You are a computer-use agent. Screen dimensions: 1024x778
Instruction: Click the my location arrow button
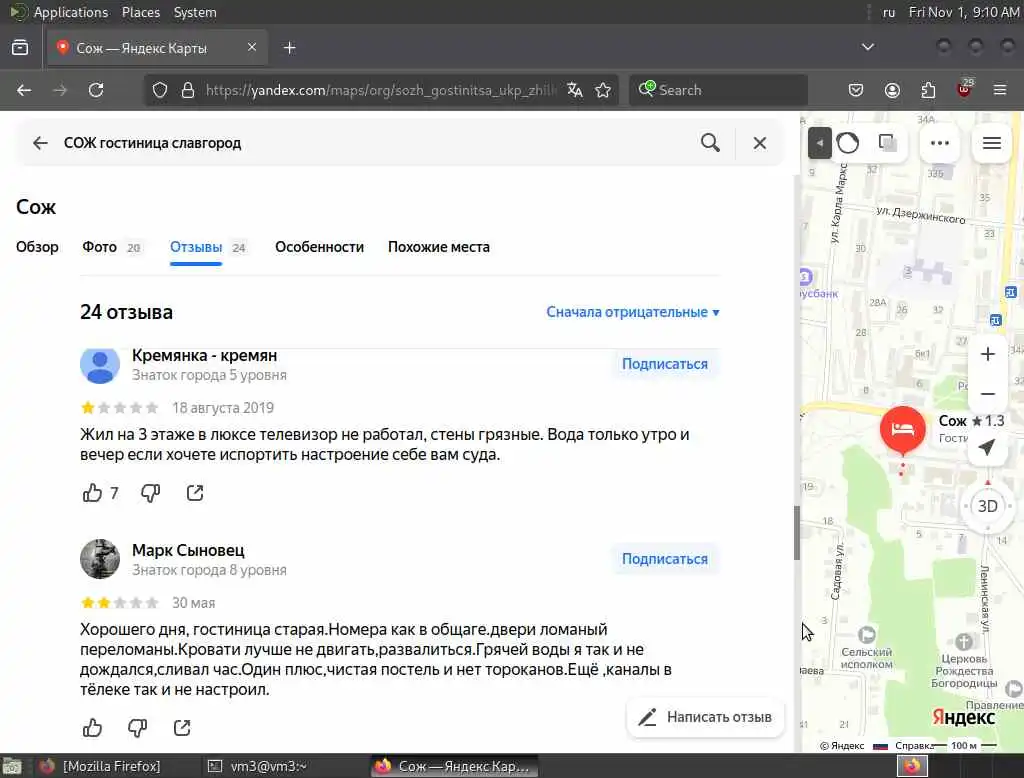987,447
